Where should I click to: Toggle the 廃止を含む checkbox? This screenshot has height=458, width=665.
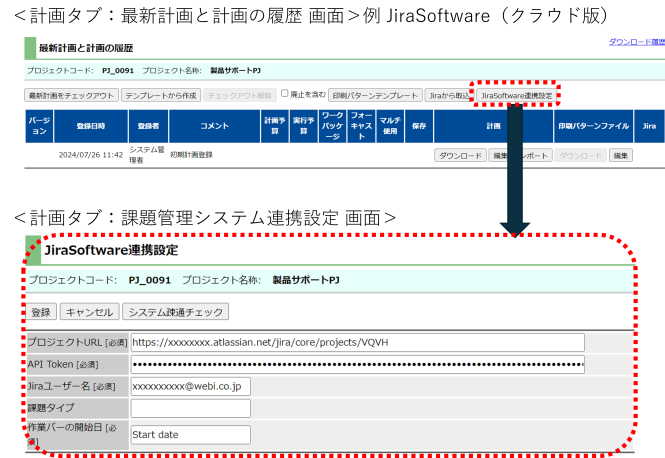click(x=285, y=93)
